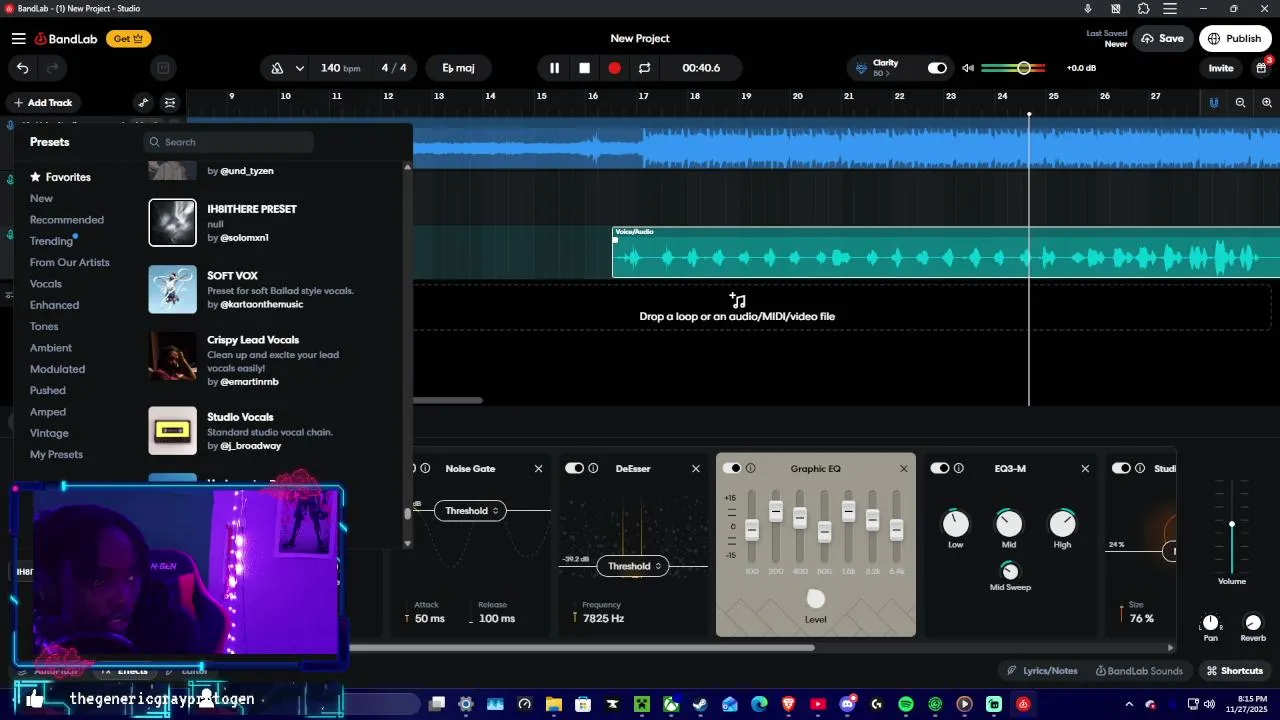The image size is (1280, 720).
Task: Toggle the DeEsser effect on/off
Action: coord(574,468)
